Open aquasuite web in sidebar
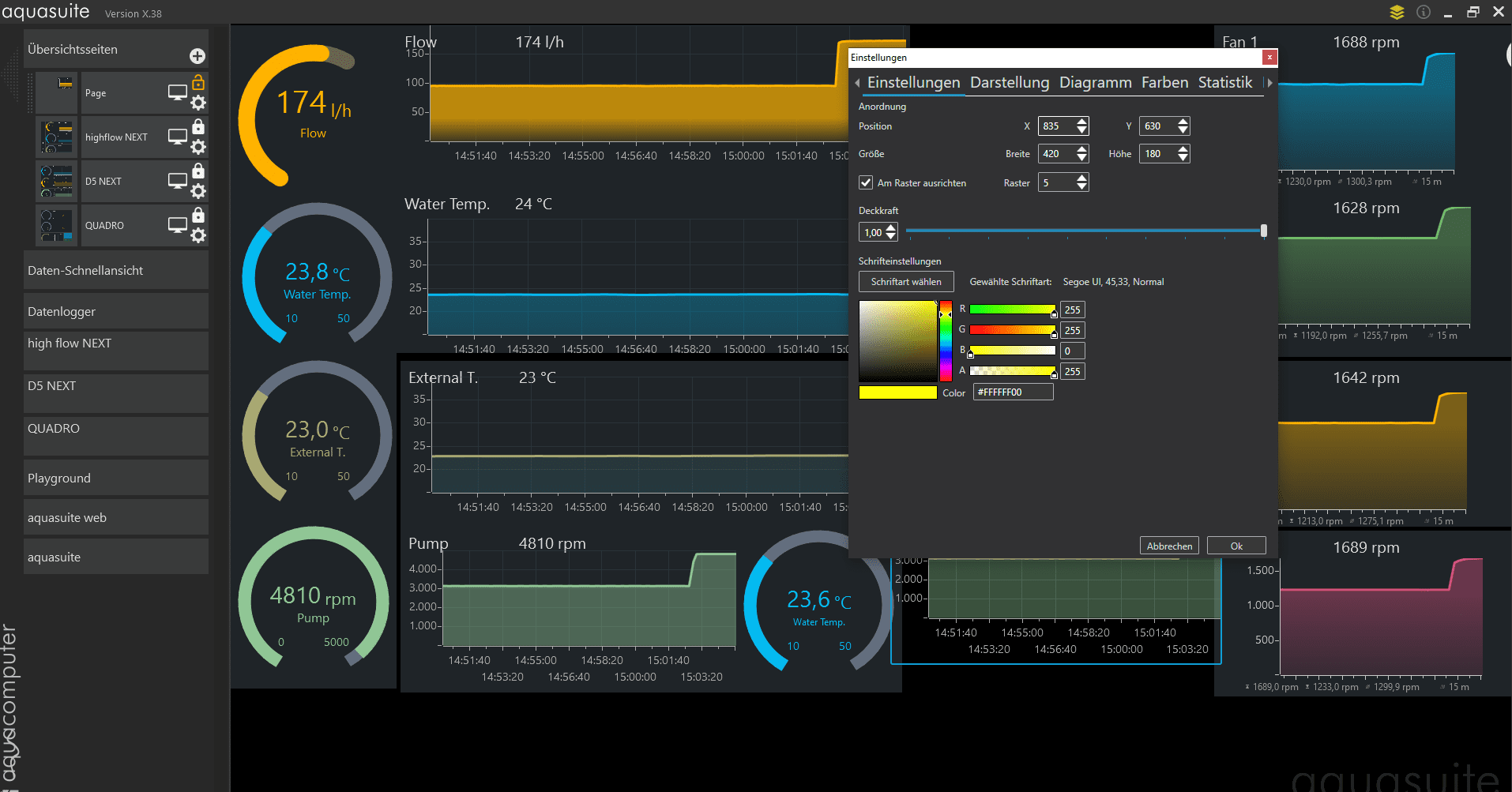Screen dimensions: 1512x792 [116, 517]
